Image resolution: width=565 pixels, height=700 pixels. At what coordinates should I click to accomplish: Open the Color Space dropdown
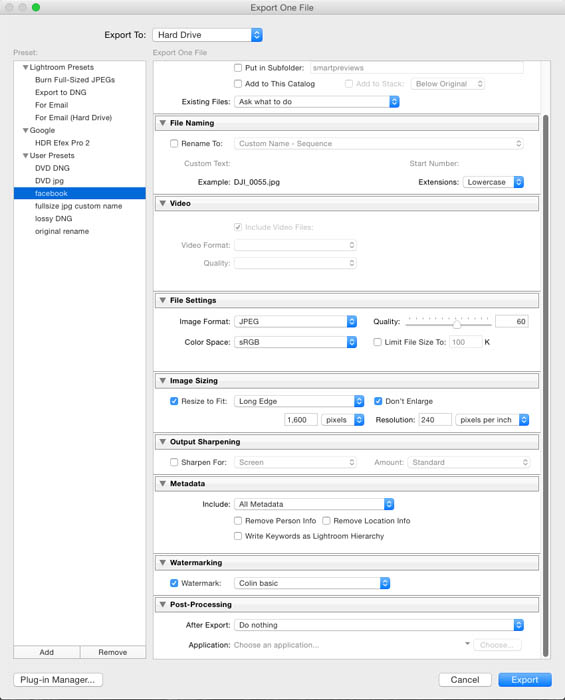(x=295, y=342)
